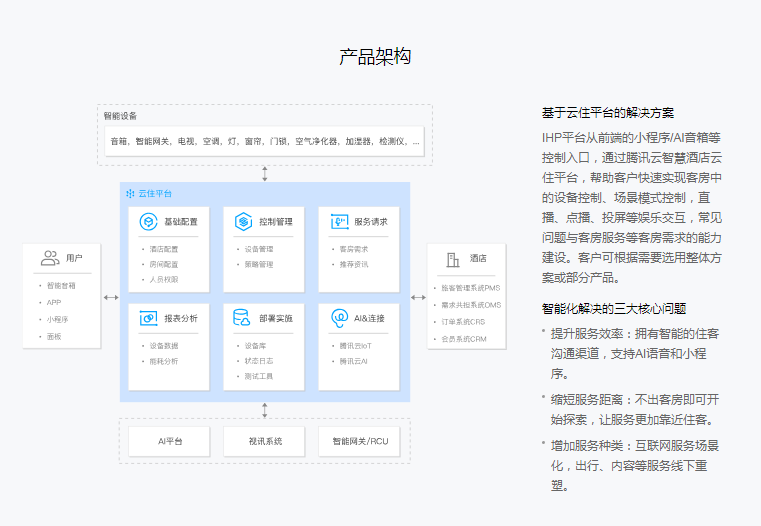Click the AI&连接 icon

(339, 318)
